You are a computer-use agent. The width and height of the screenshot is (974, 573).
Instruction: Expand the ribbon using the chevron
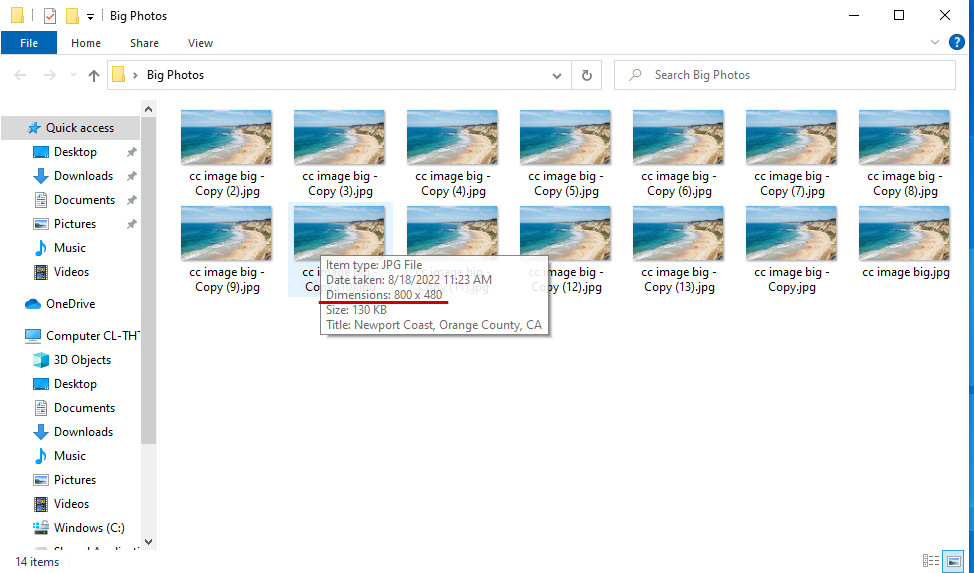[935, 43]
